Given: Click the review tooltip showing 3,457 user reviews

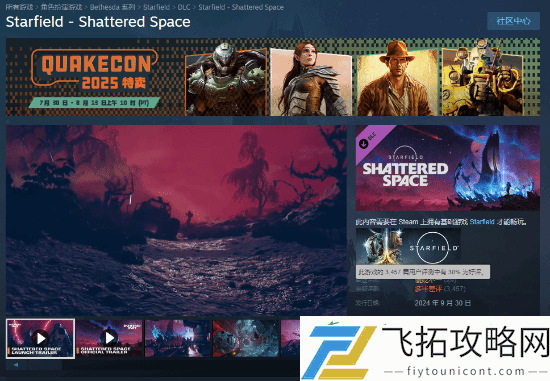Looking at the screenshot, I should coord(423,272).
